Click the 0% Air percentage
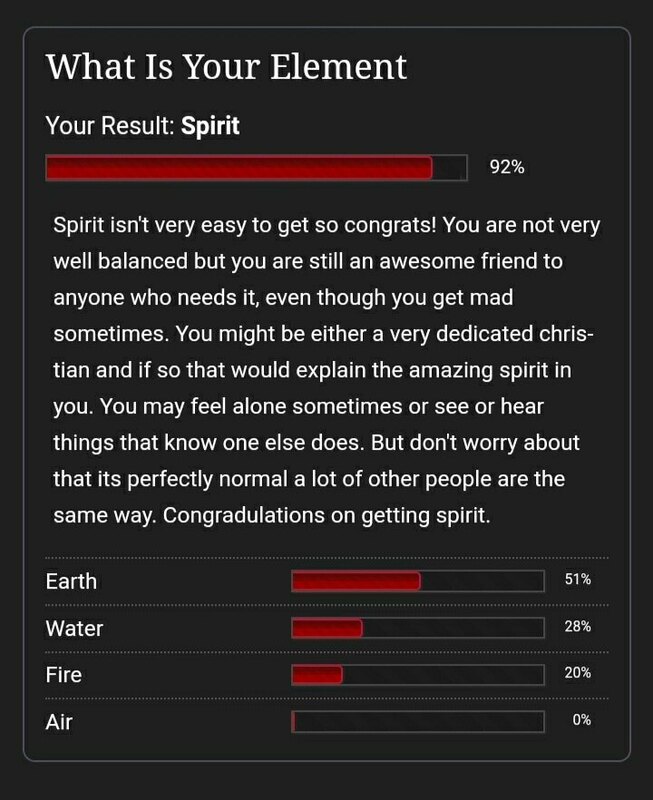The width and height of the screenshot is (653, 800). (x=582, y=719)
